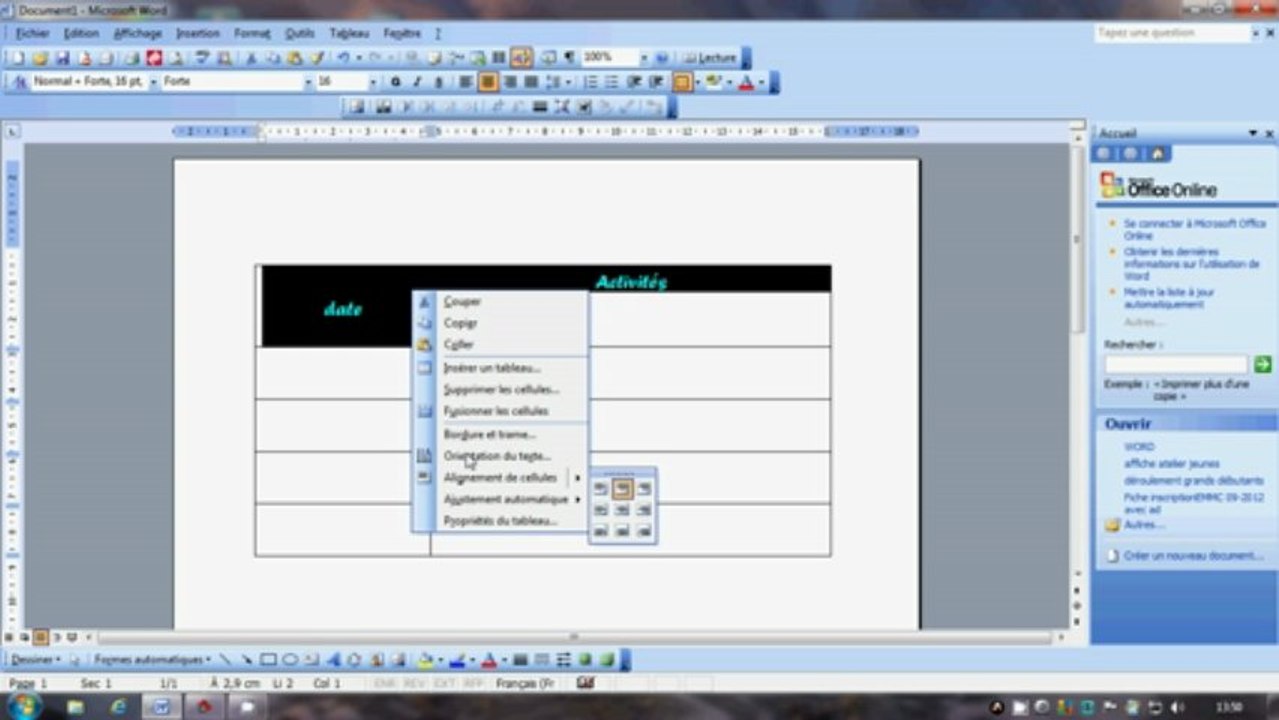Click the taskbar clock showing 13:50

coord(1229,707)
